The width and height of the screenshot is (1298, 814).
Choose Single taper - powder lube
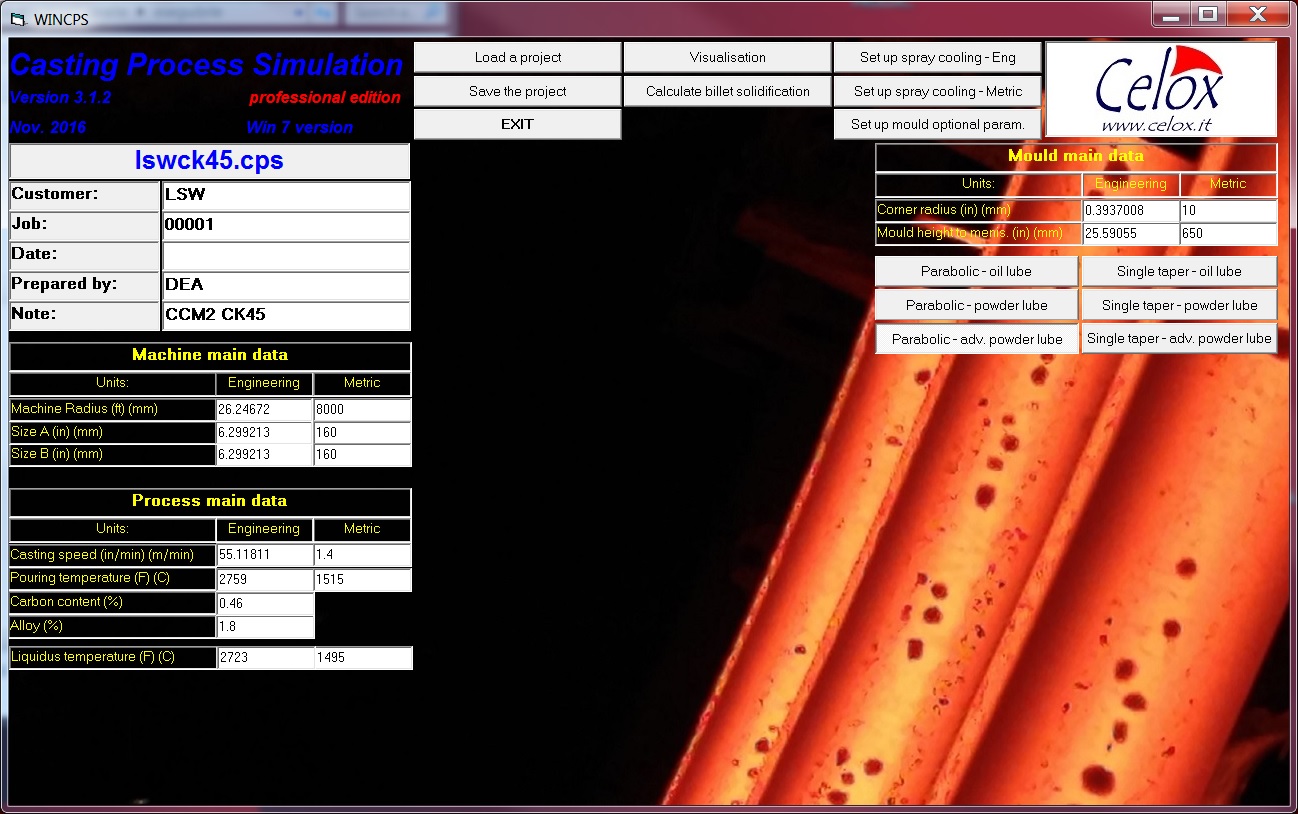point(1179,305)
